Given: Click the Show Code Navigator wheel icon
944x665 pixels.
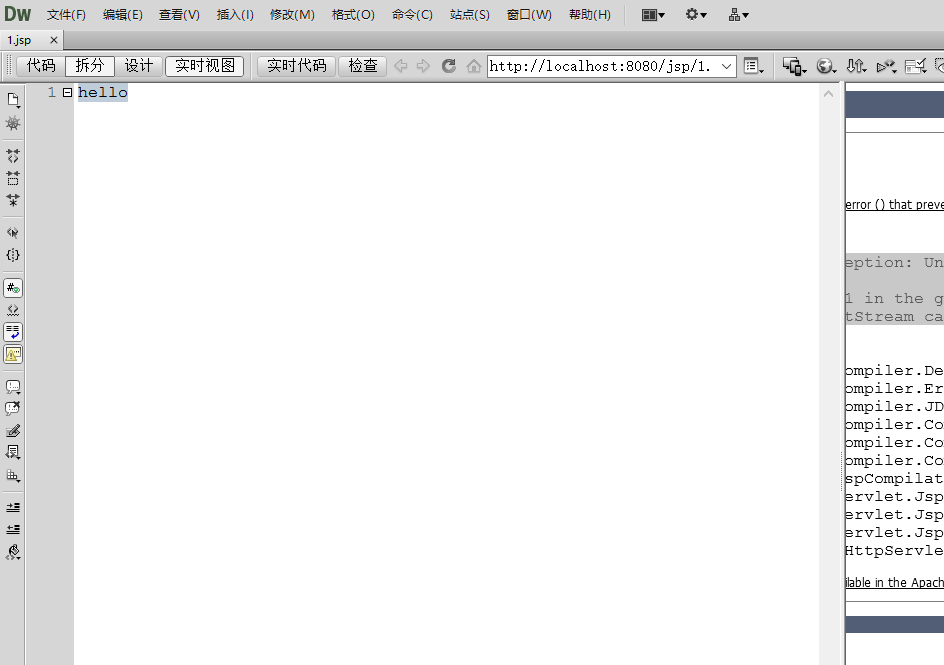Looking at the screenshot, I should 13,123.
